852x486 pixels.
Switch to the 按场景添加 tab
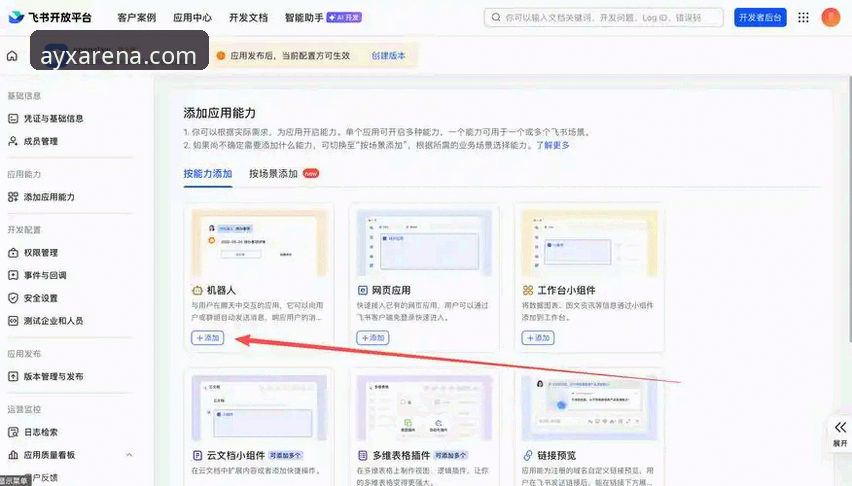(273, 173)
